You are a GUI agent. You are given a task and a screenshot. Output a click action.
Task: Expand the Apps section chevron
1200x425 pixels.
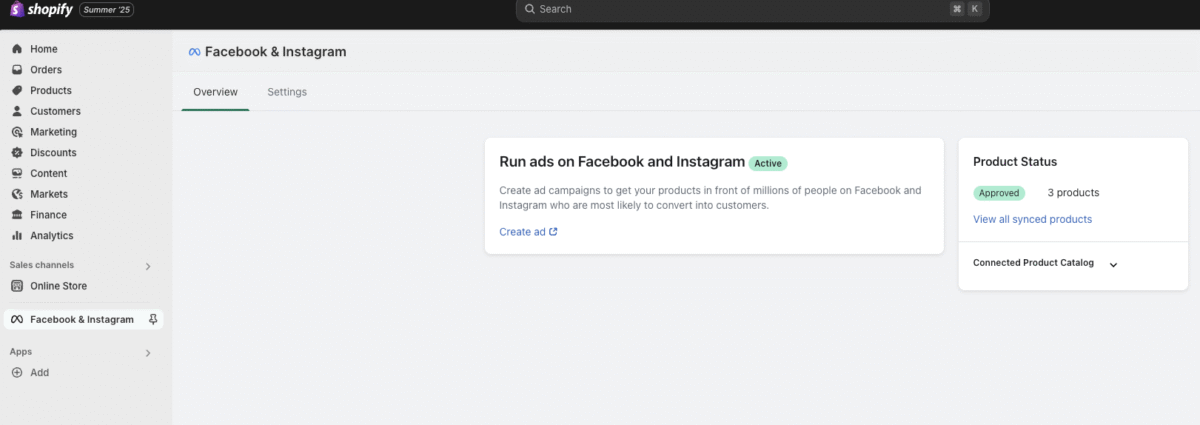pyautogui.click(x=148, y=353)
